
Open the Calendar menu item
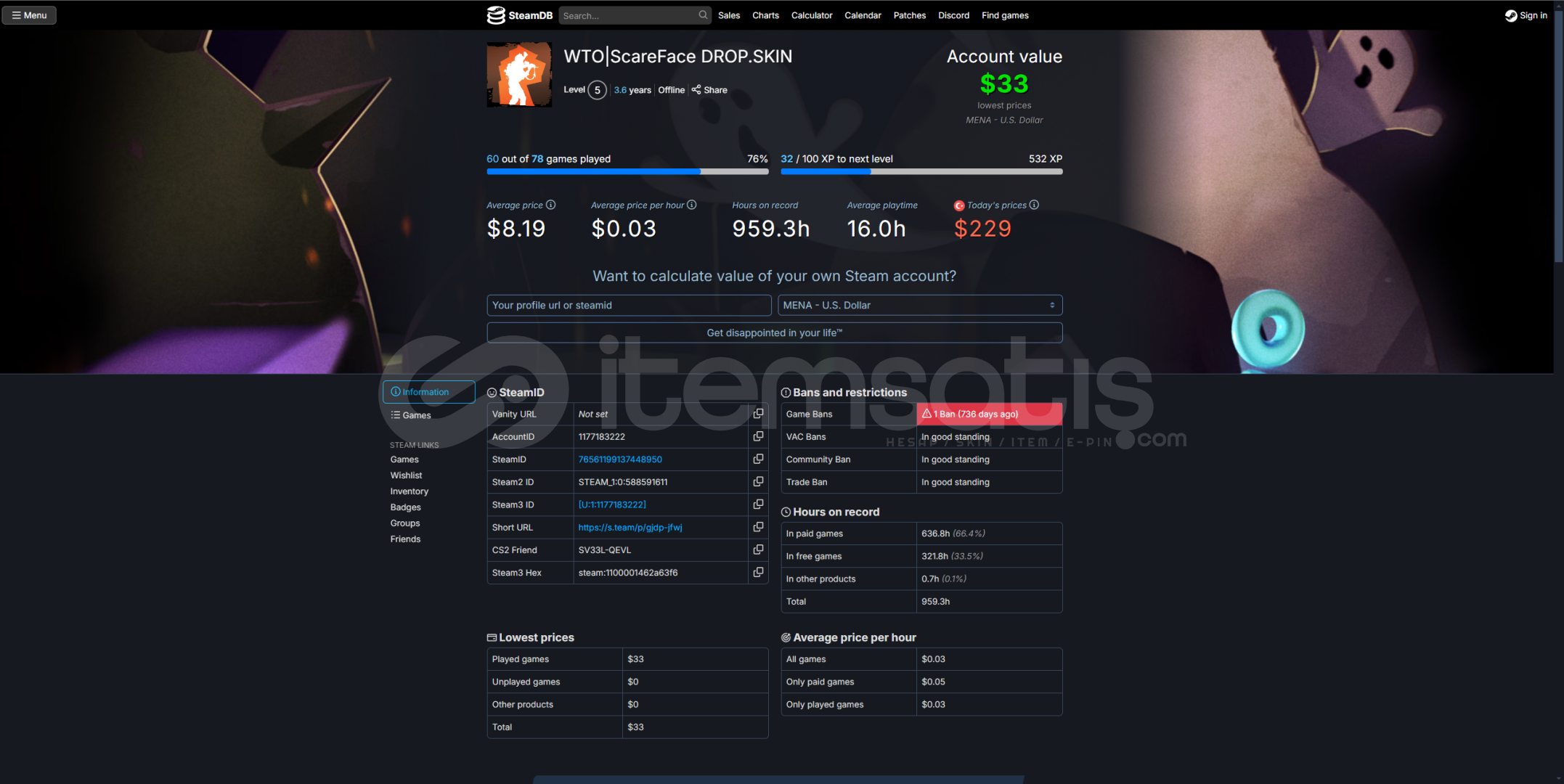[x=863, y=15]
